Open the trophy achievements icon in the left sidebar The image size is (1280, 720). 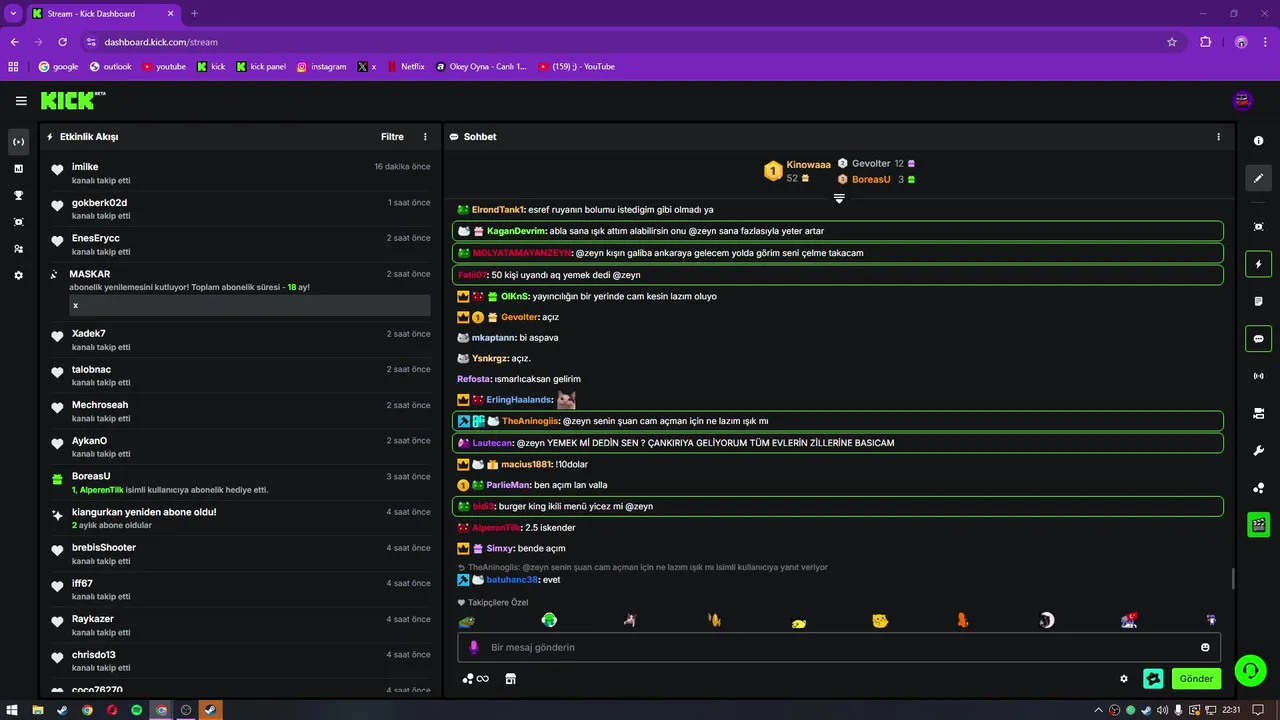pyautogui.click(x=18, y=195)
